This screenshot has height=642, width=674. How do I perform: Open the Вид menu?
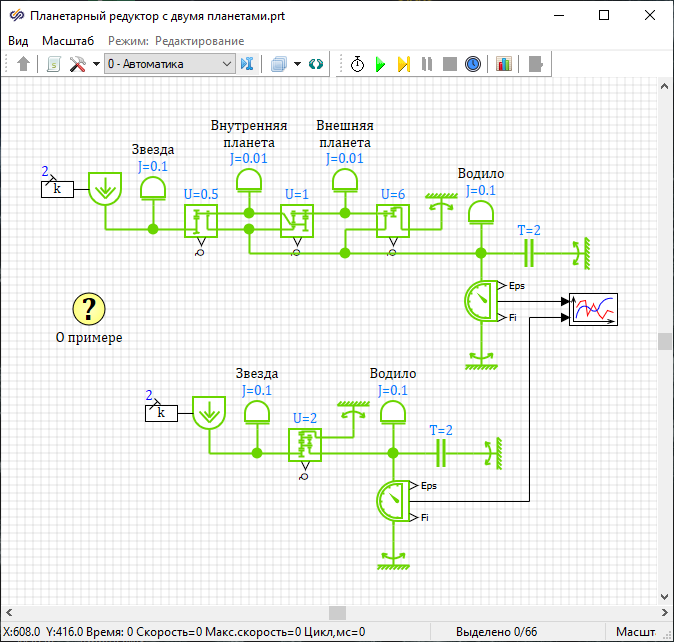[x=18, y=41]
